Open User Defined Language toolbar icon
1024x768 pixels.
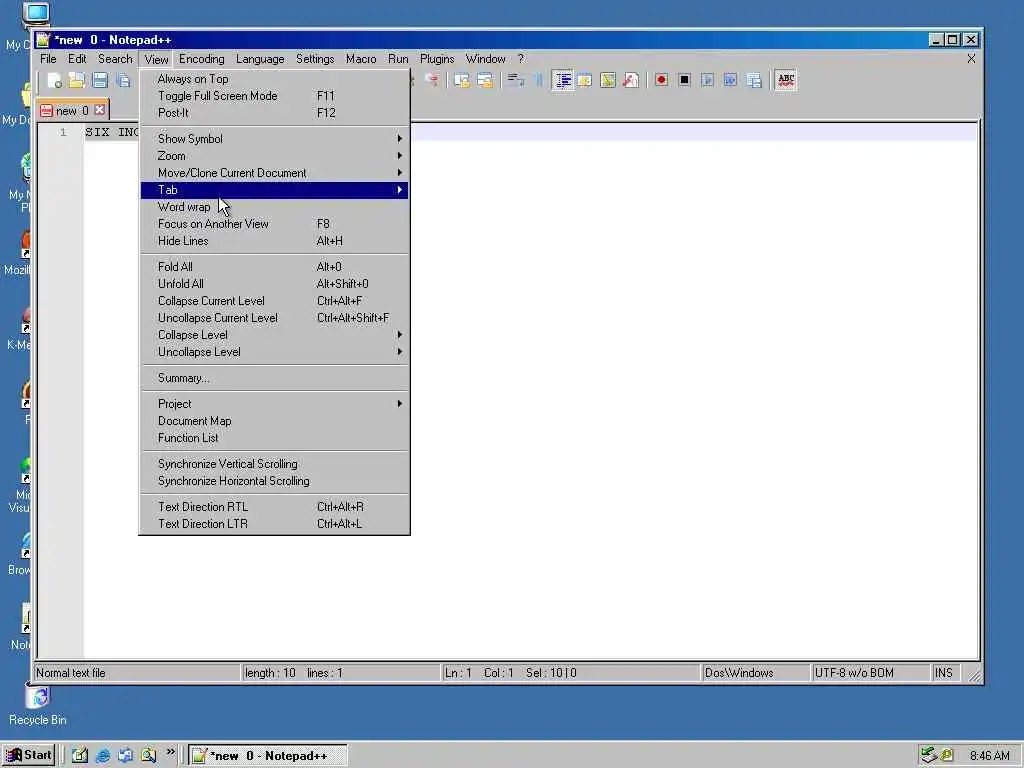point(585,80)
